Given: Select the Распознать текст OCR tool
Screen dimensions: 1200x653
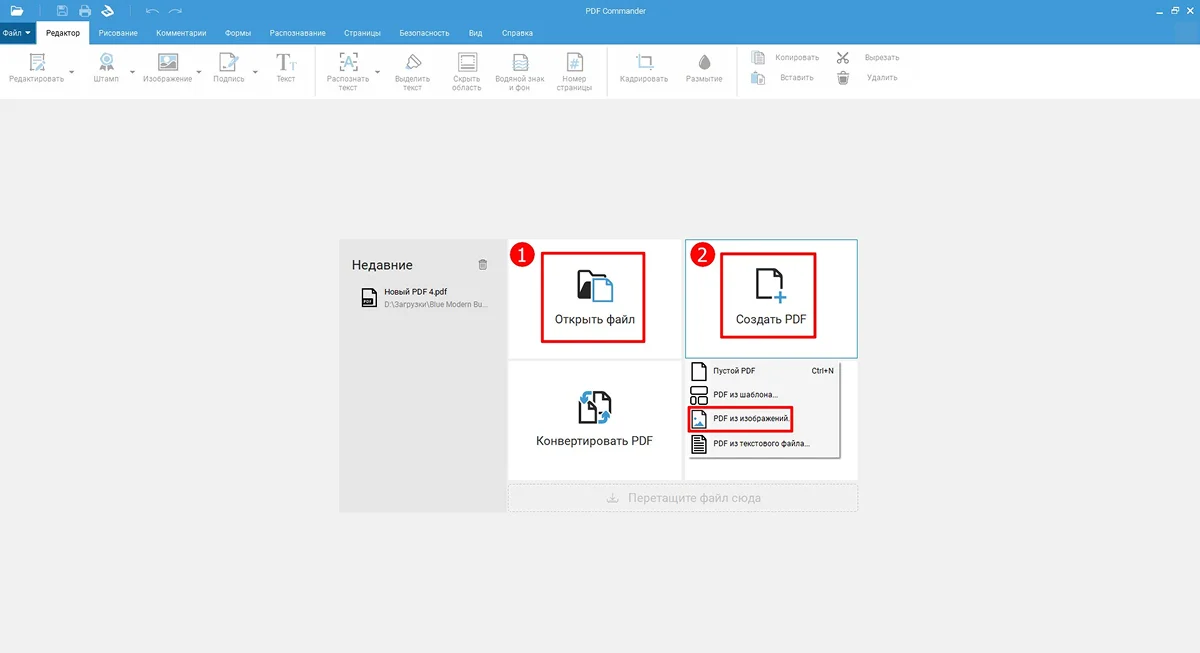Looking at the screenshot, I should [348, 63].
